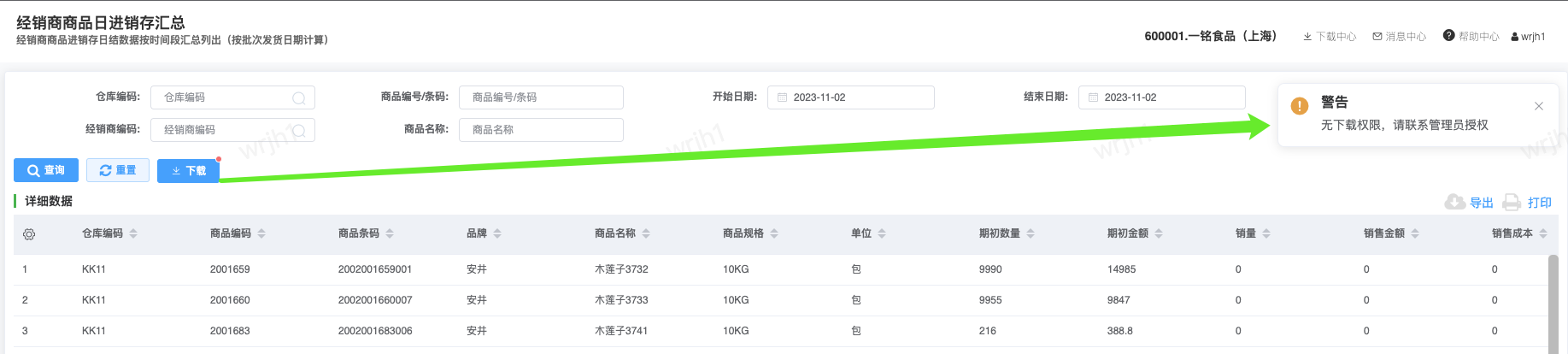Click the 商品编号/条码 input field

click(541, 97)
